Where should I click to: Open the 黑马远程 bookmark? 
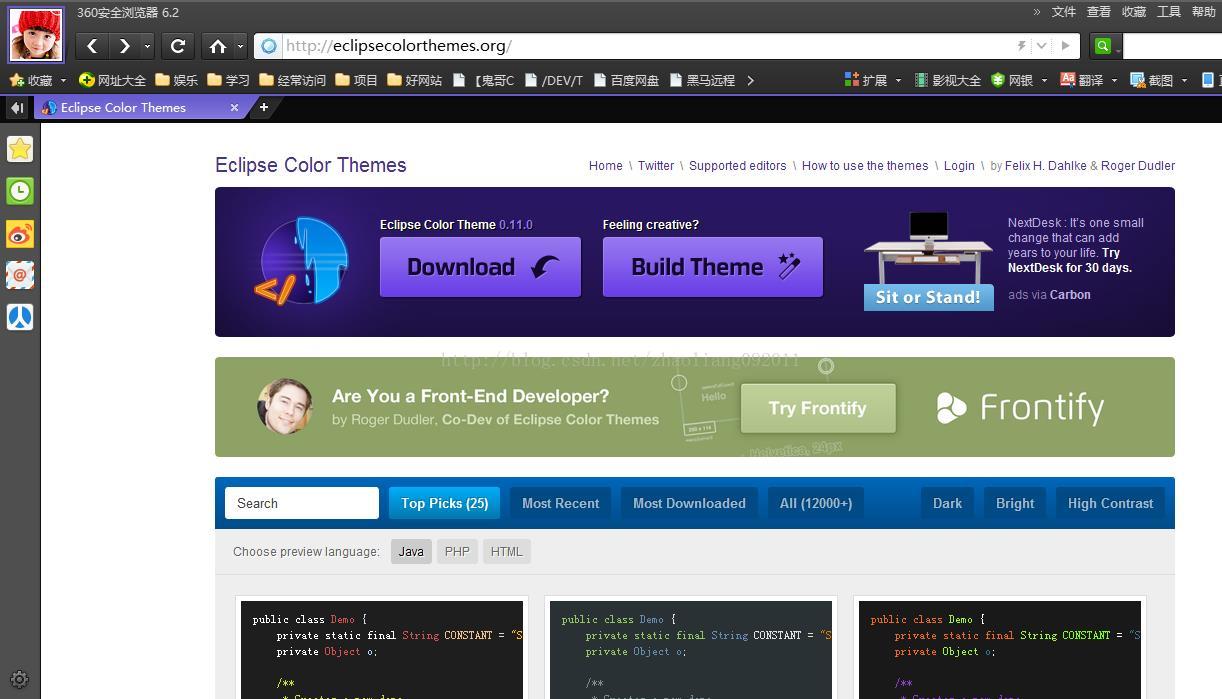click(702, 80)
